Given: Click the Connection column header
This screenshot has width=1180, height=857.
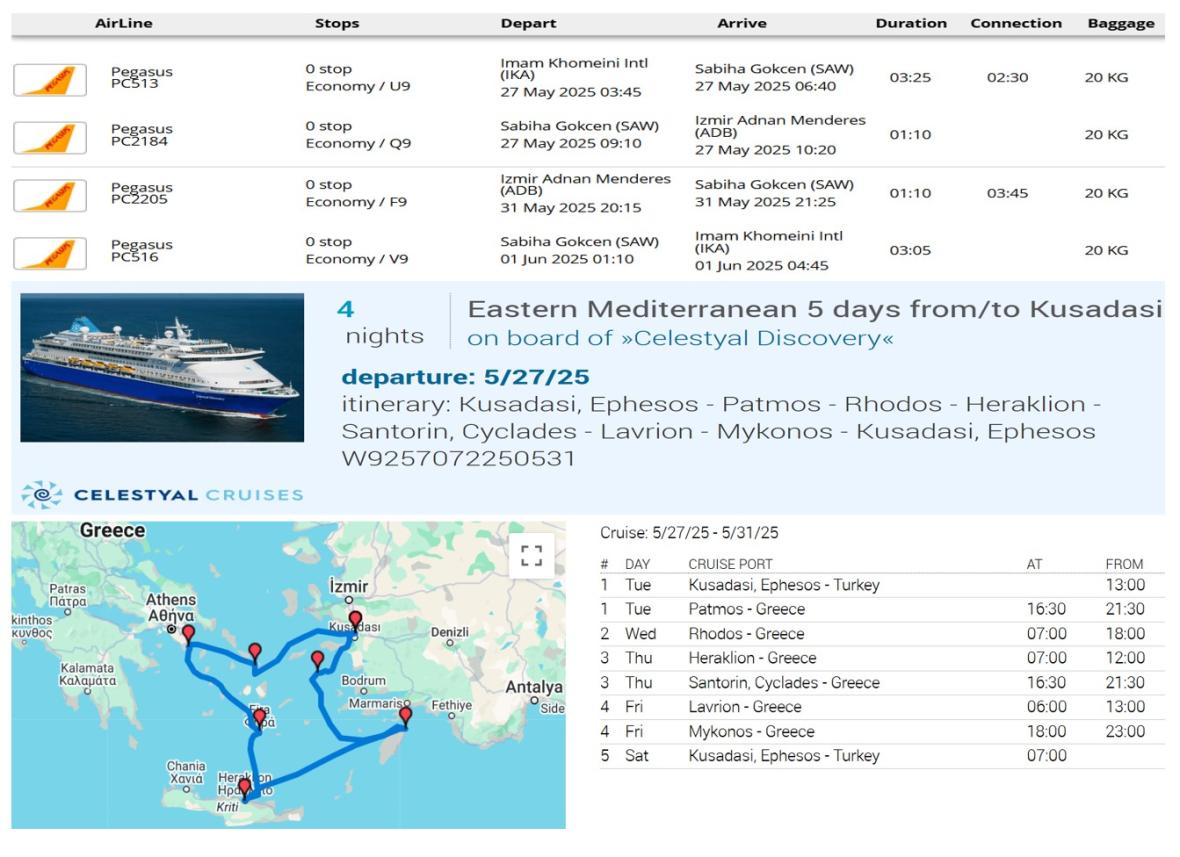Looking at the screenshot, I should point(1015,24).
